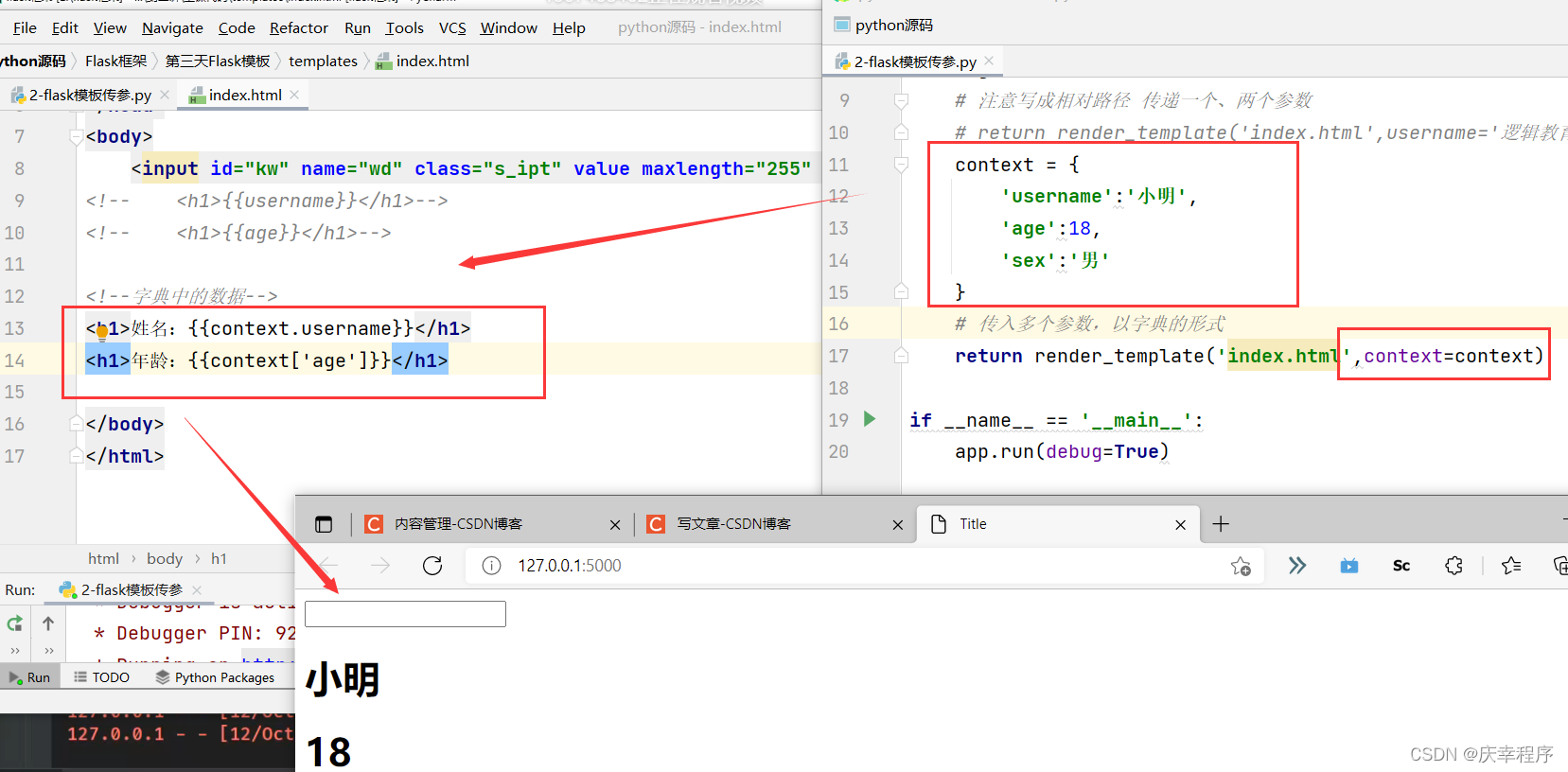The height and width of the screenshot is (772, 1568).
Task: Close 2-flask模板传参.py tab in right editor
Action: tap(989, 61)
